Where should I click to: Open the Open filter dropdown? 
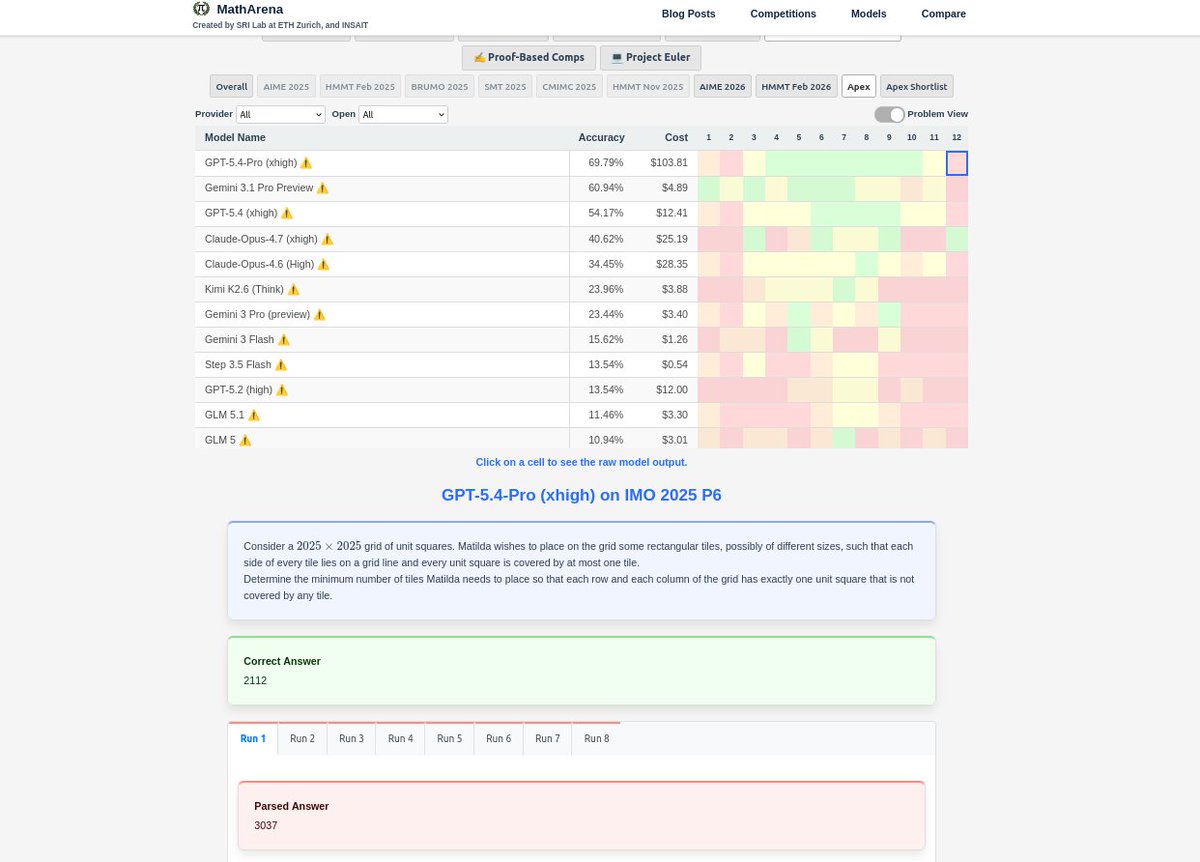pyautogui.click(x=403, y=115)
